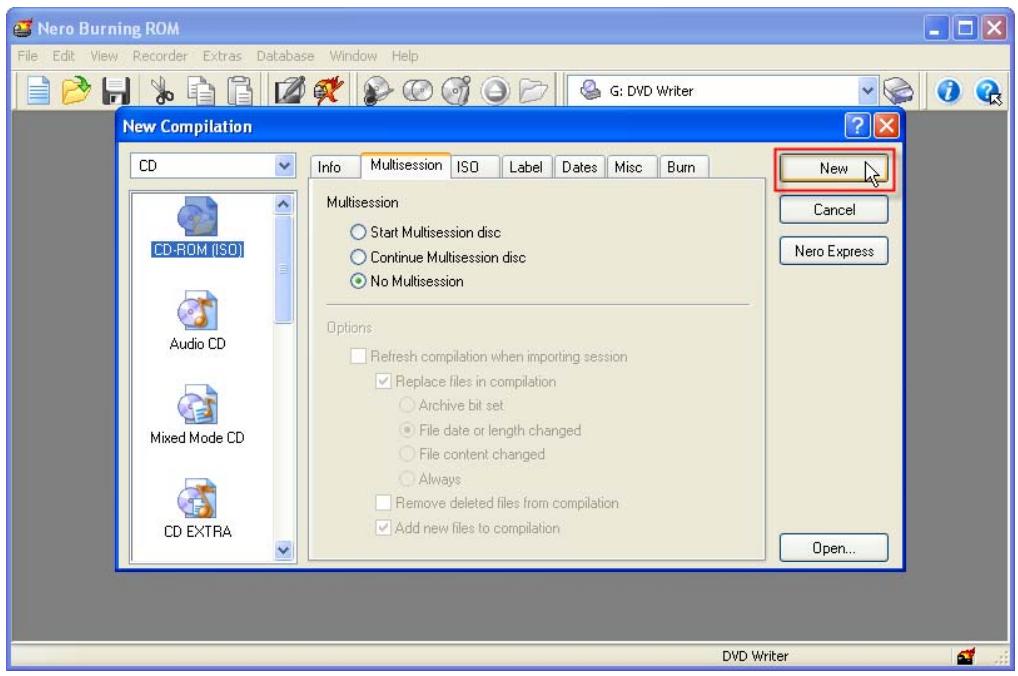
Task: Click the Copy icon in toolbar
Action: click(x=201, y=90)
